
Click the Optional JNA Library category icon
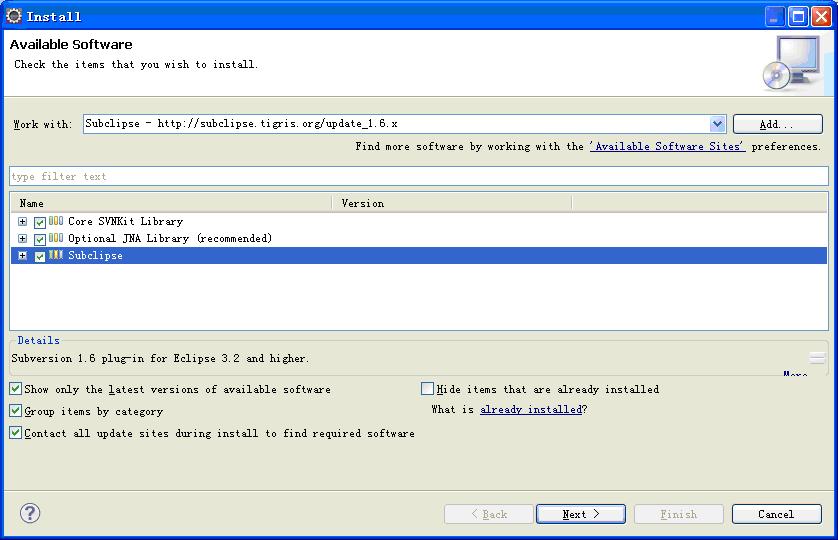coord(56,238)
